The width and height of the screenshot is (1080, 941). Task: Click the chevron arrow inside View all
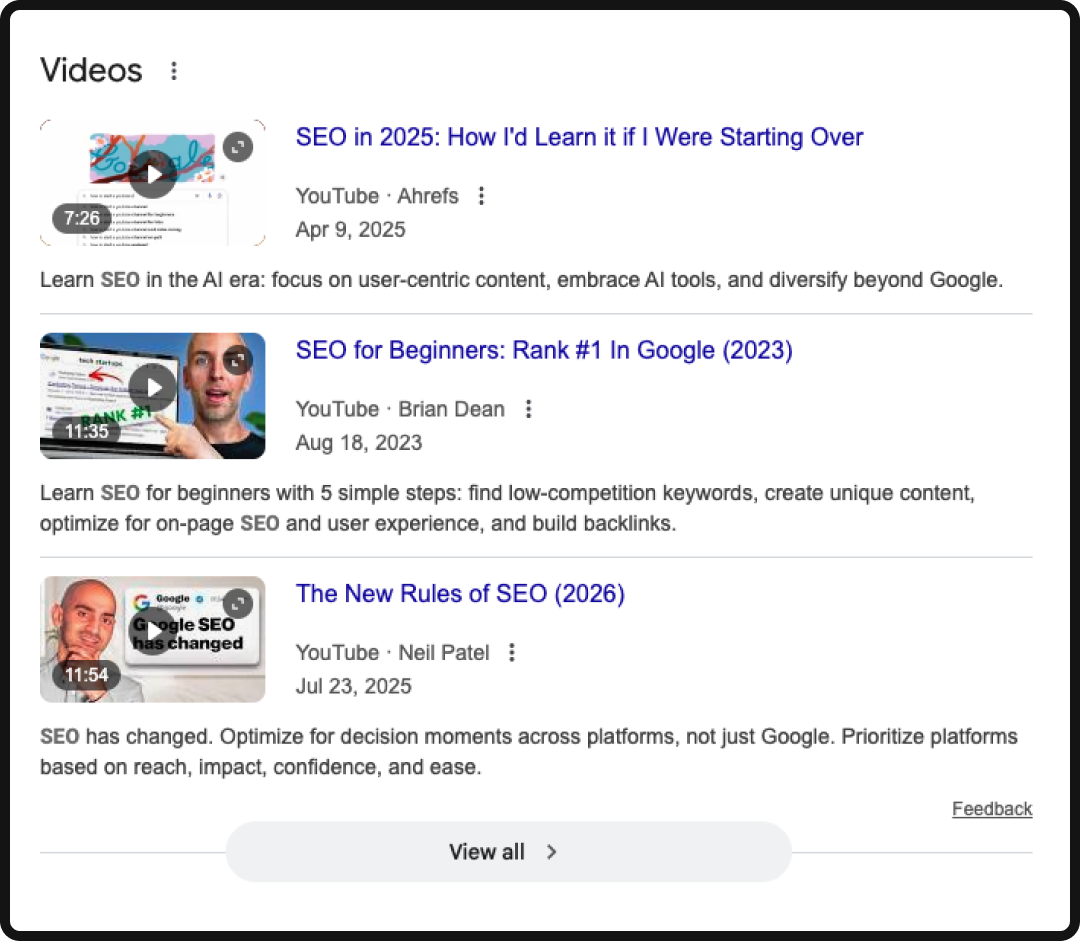point(551,852)
